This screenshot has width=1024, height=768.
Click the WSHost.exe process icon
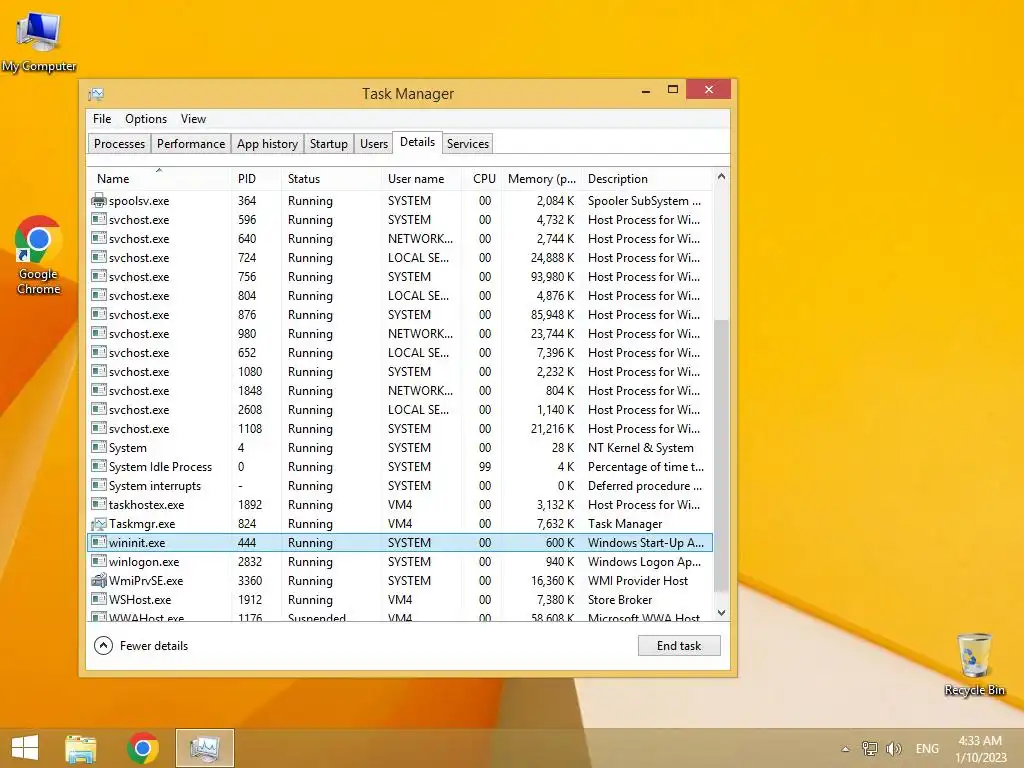(99, 600)
